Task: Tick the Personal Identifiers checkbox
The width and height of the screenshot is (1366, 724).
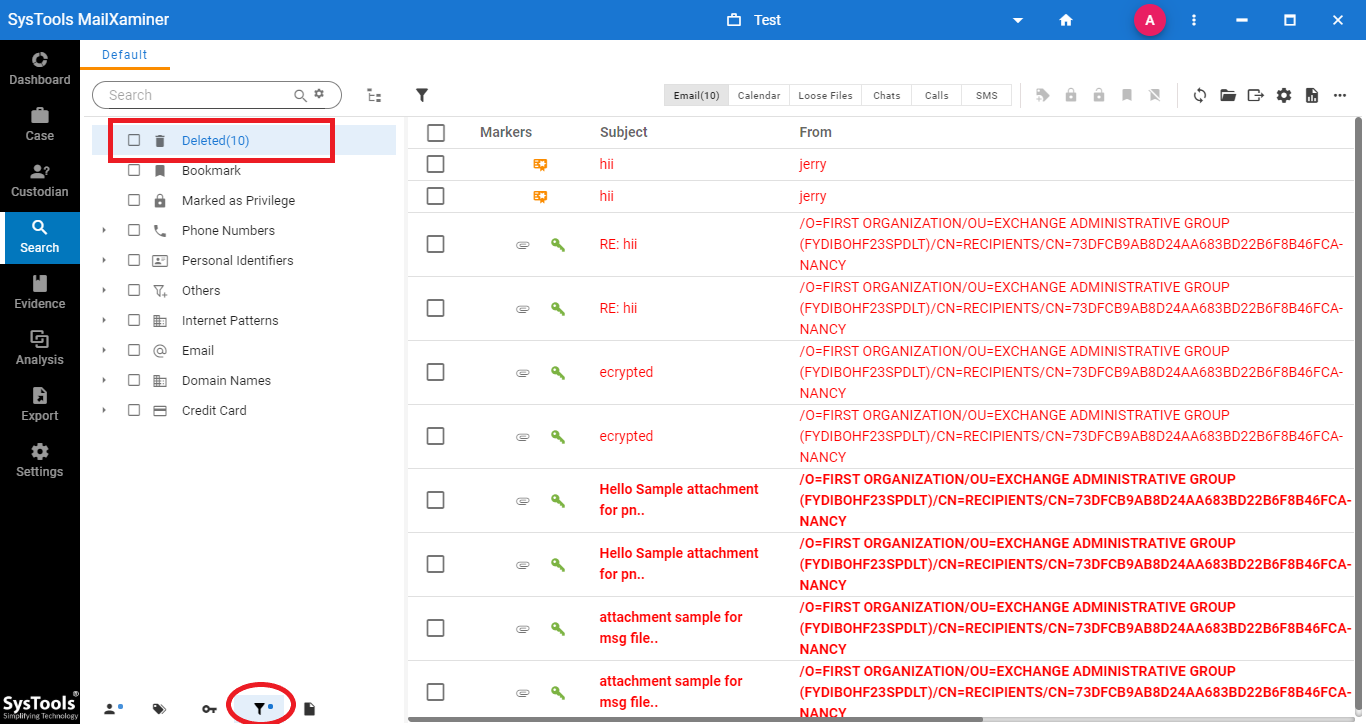Action: tap(134, 261)
